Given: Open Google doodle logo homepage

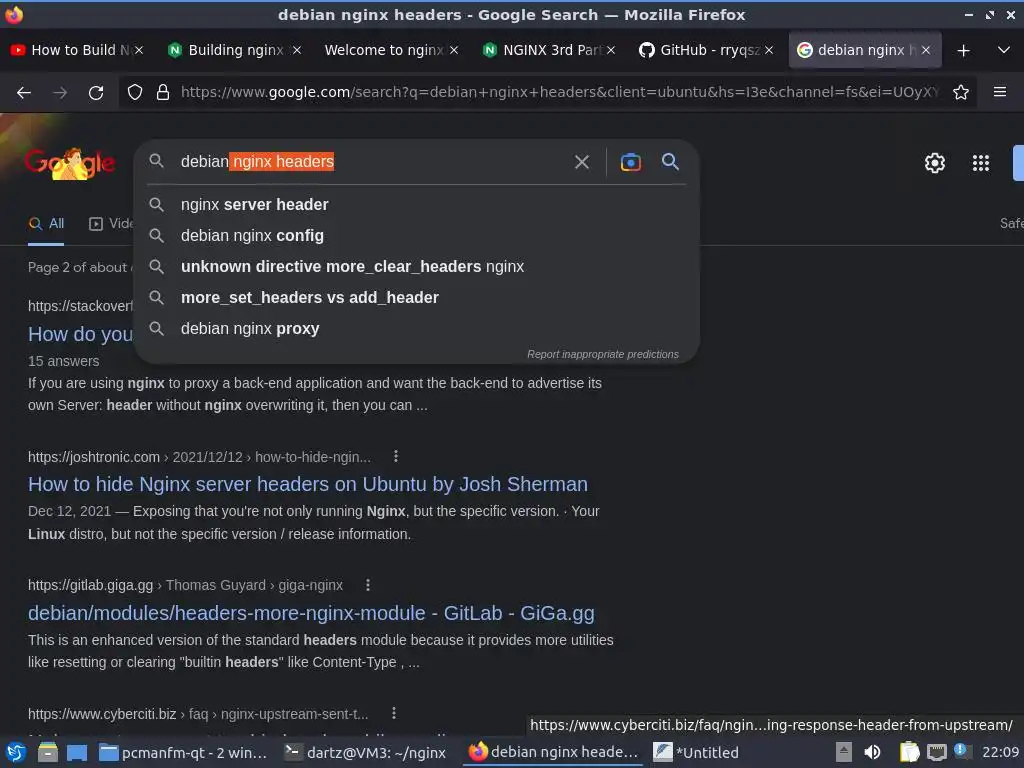Looking at the screenshot, I should point(69,163).
